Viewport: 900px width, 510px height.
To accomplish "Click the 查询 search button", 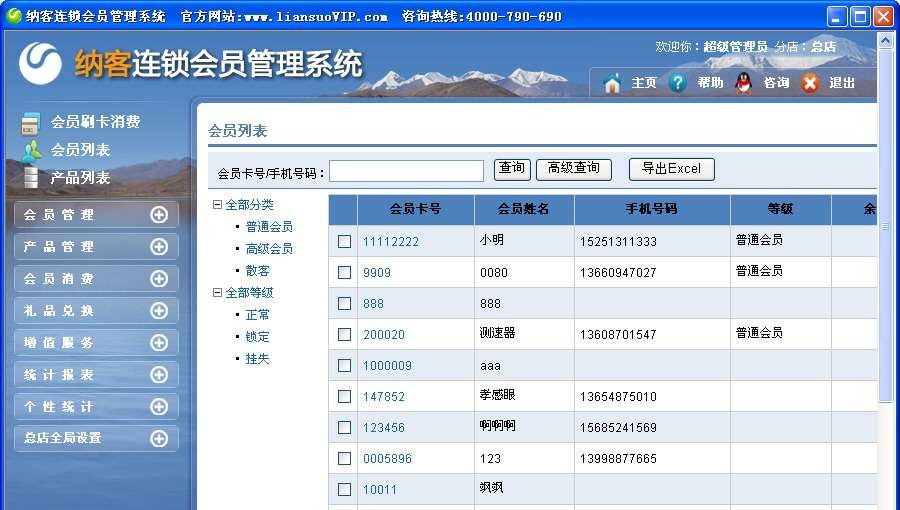I will click(512, 169).
